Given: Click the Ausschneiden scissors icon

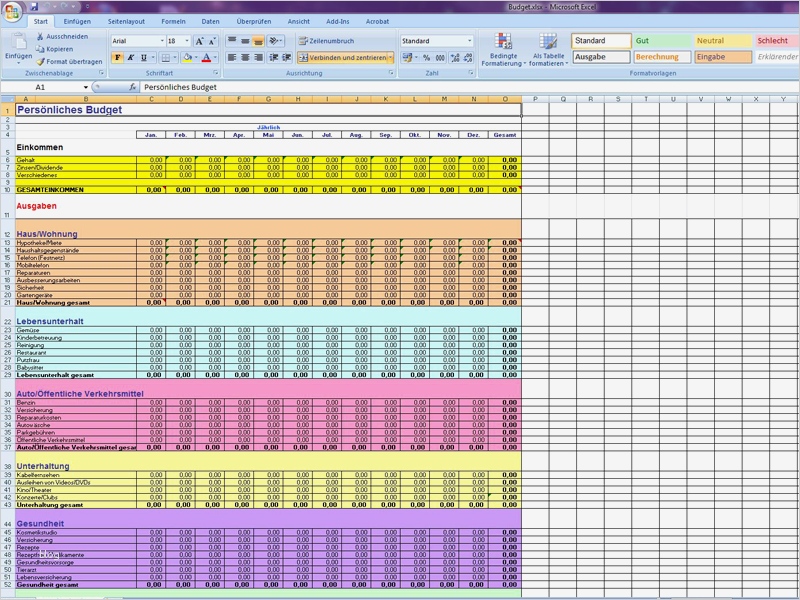Looking at the screenshot, I should 40,36.
